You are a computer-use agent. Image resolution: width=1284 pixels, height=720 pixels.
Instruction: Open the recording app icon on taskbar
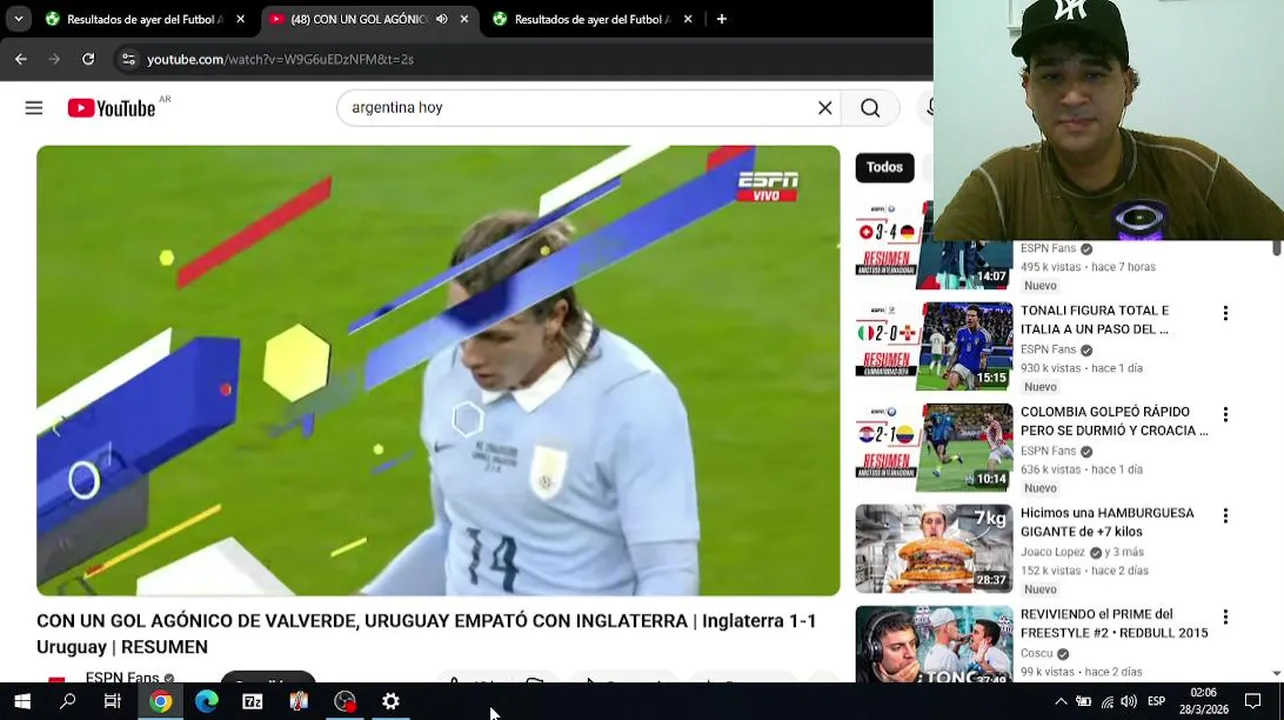click(345, 702)
